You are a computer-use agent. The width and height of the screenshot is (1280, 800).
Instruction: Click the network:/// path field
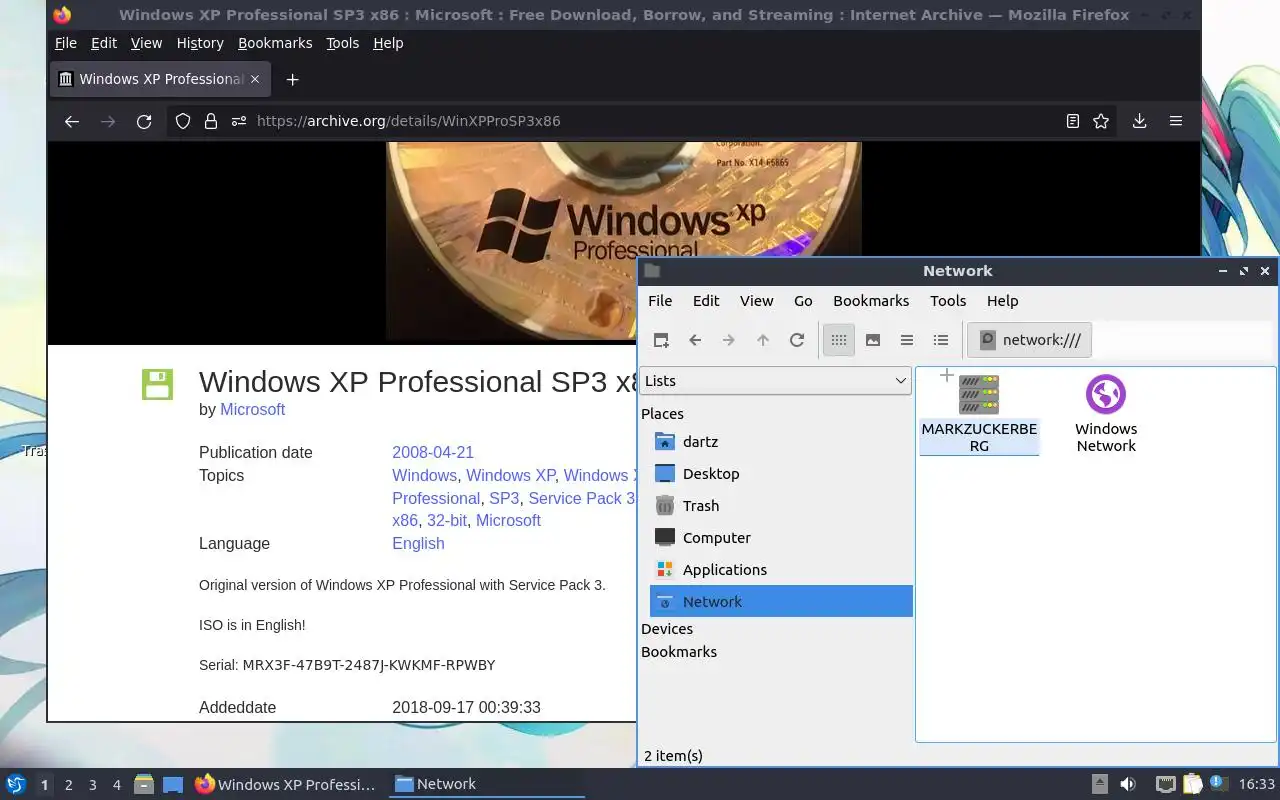[x=1030, y=340]
